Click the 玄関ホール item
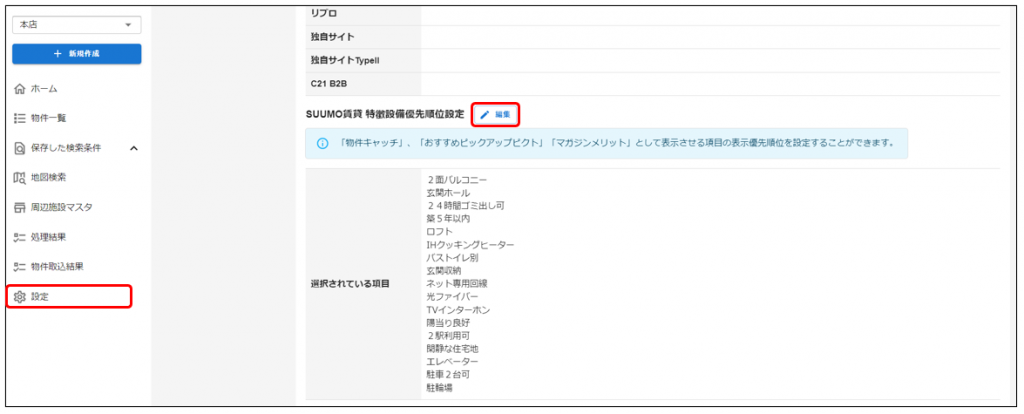 447,193
